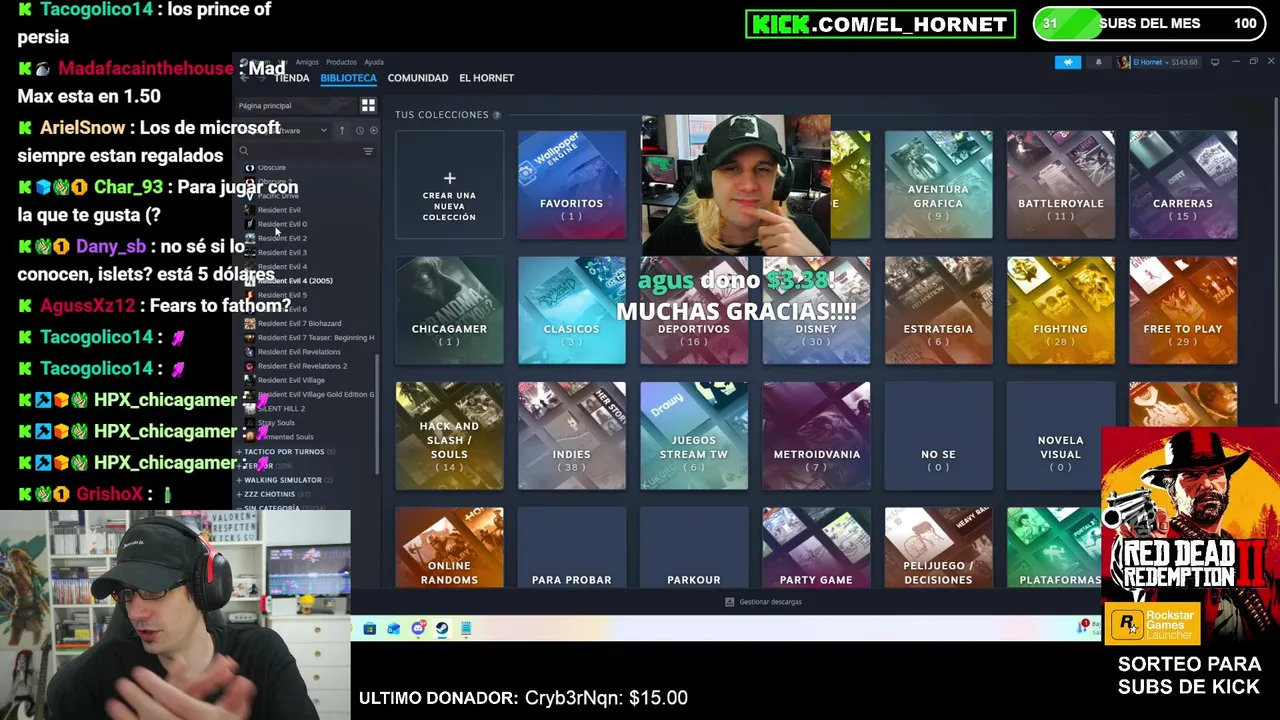1280x720 pixels.
Task: Click the library search input field
Action: point(304,151)
